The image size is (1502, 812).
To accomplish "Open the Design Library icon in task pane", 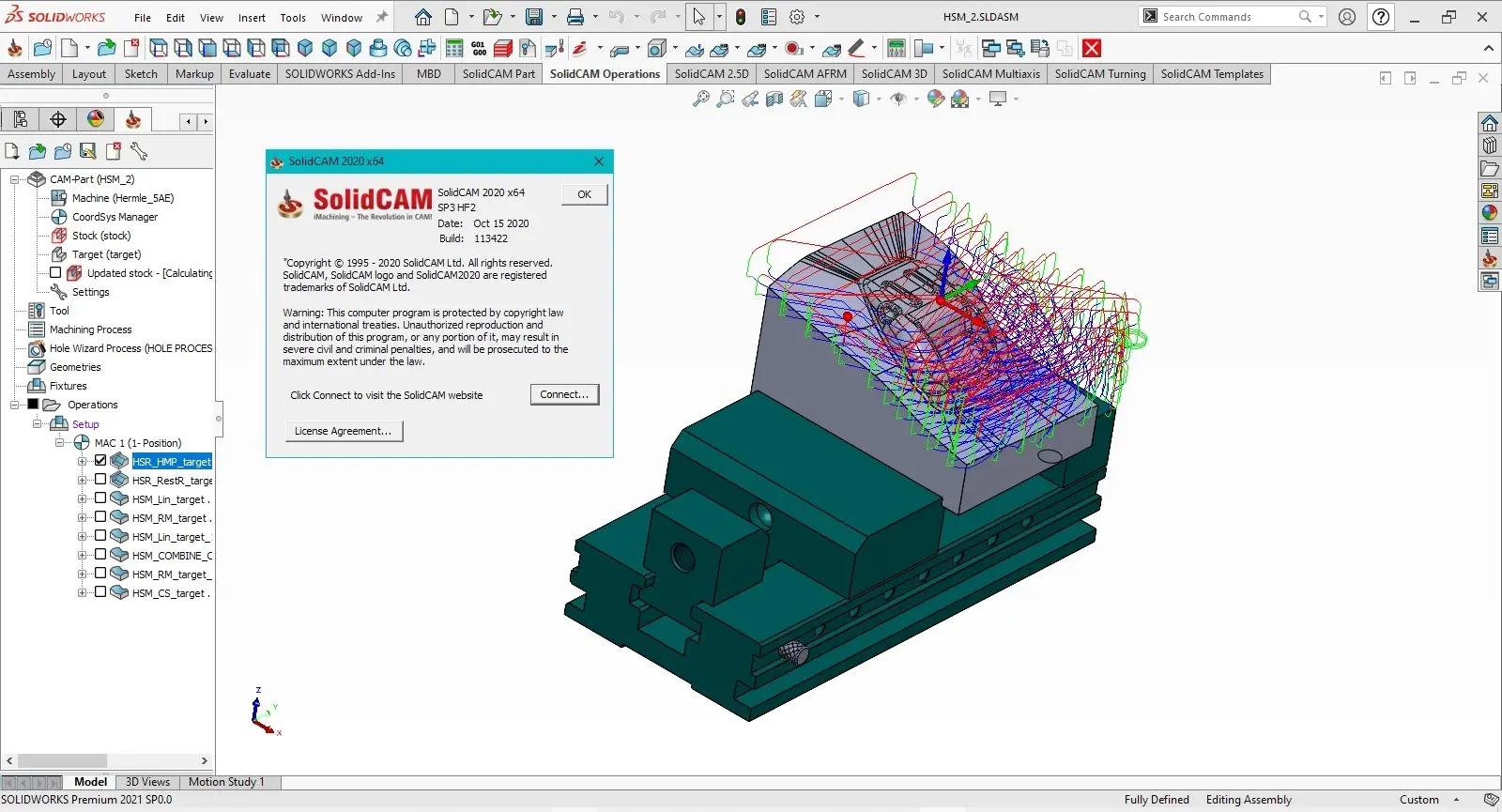I will pyautogui.click(x=1490, y=146).
